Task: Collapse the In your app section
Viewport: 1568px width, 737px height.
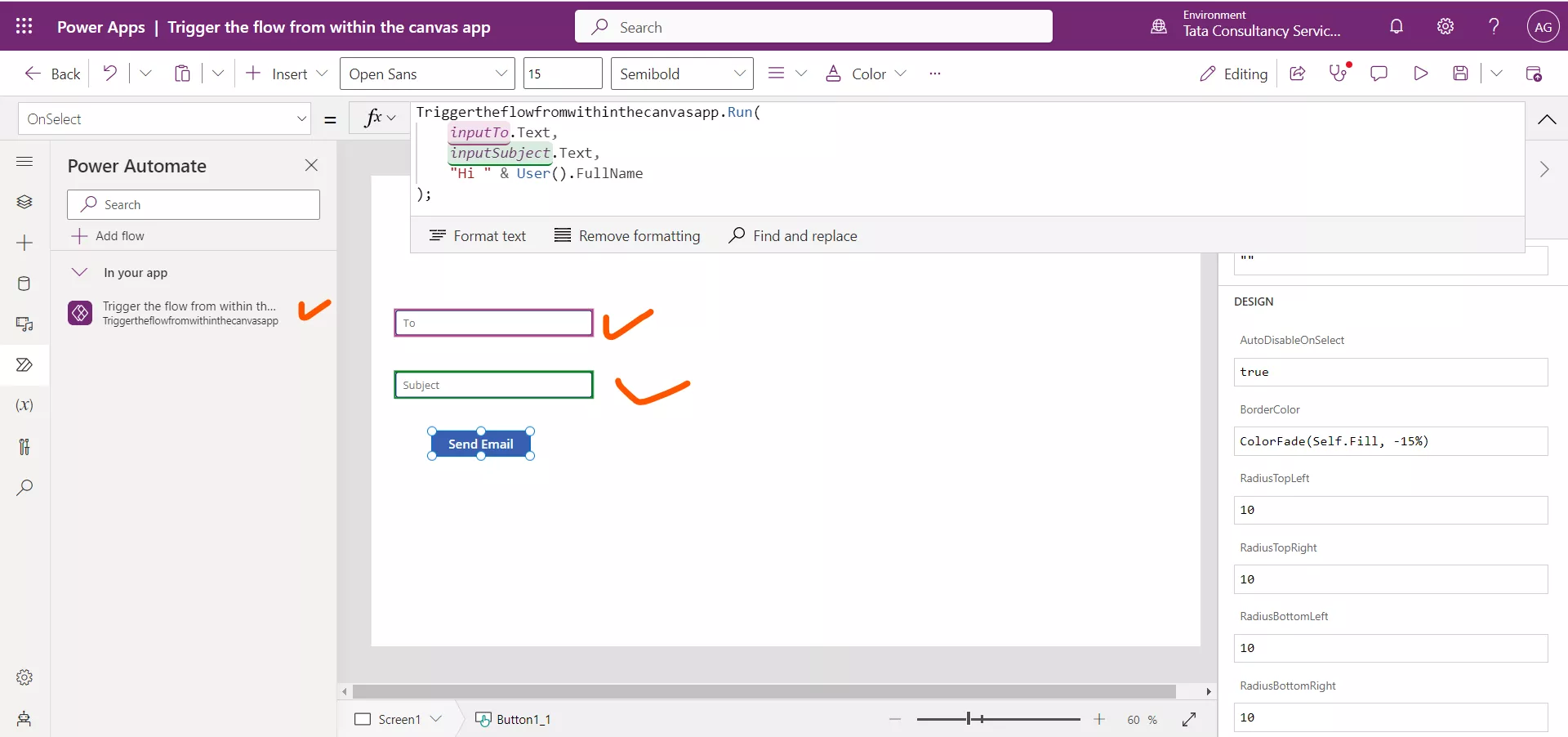Action: tap(80, 273)
